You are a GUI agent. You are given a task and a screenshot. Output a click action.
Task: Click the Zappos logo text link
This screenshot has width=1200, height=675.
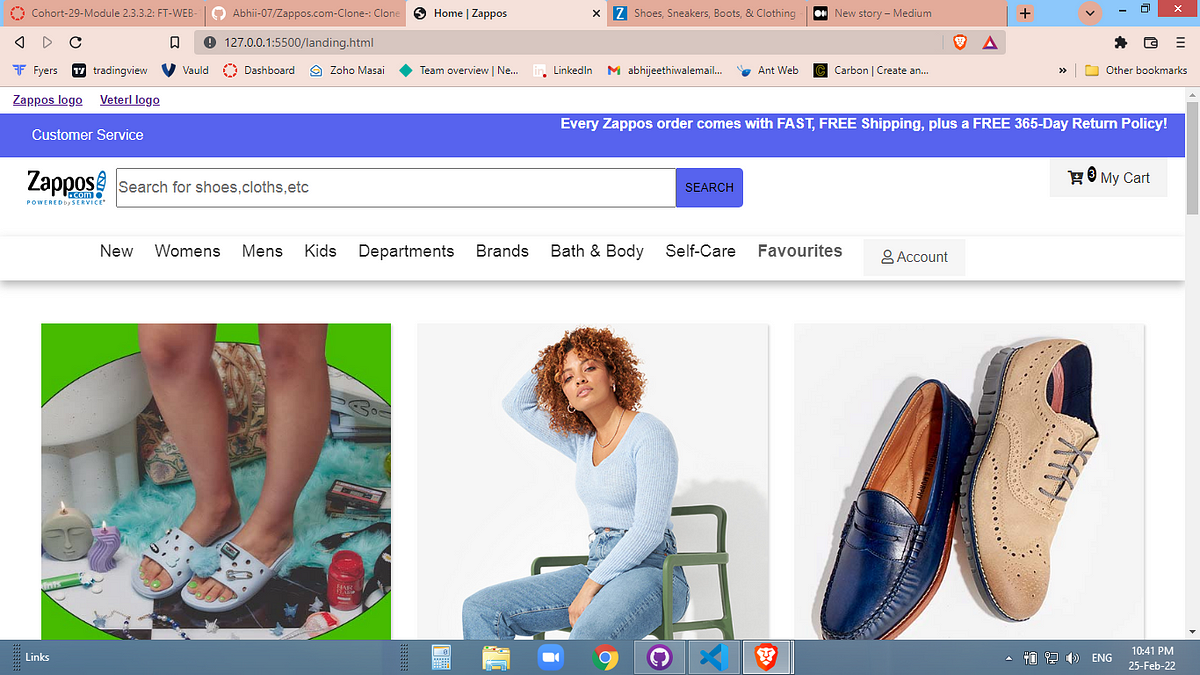coord(48,100)
